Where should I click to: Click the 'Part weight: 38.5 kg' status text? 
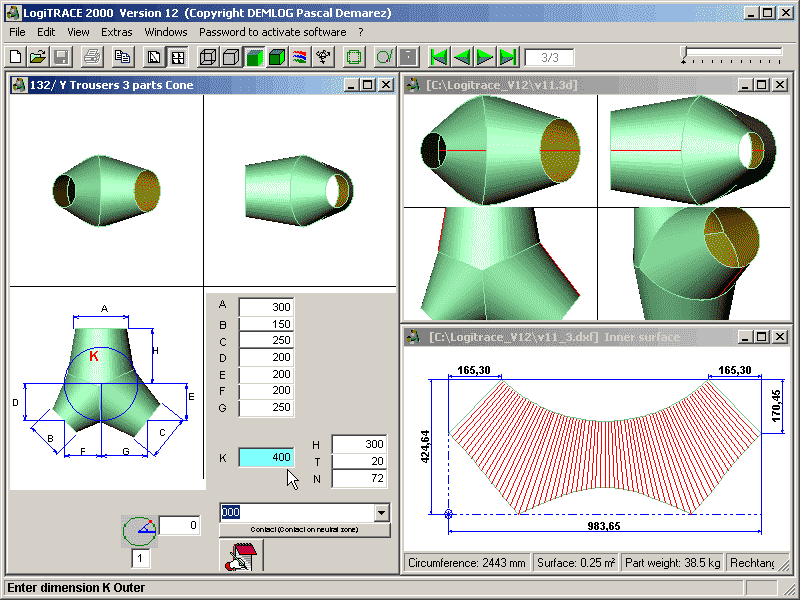coord(672,563)
